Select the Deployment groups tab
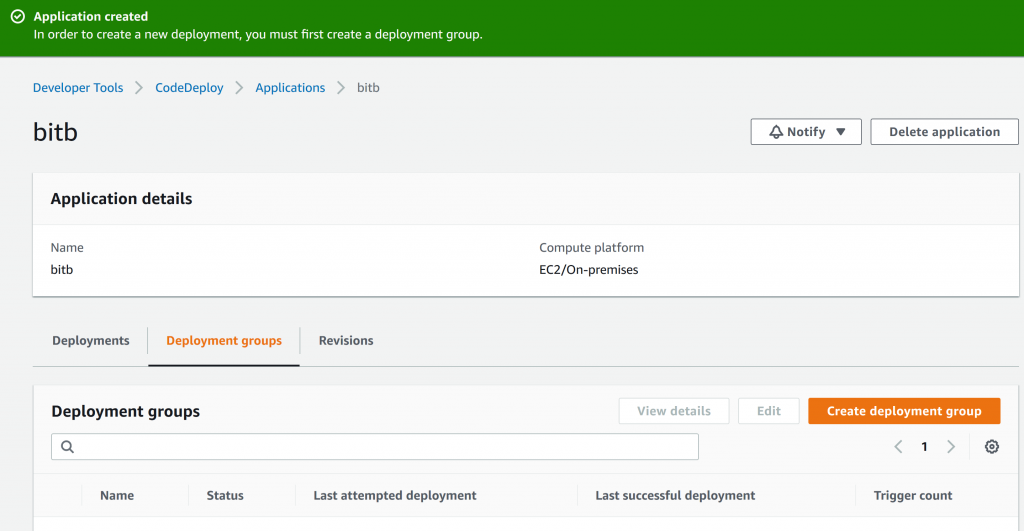Viewport: 1024px width, 531px height. tap(224, 340)
